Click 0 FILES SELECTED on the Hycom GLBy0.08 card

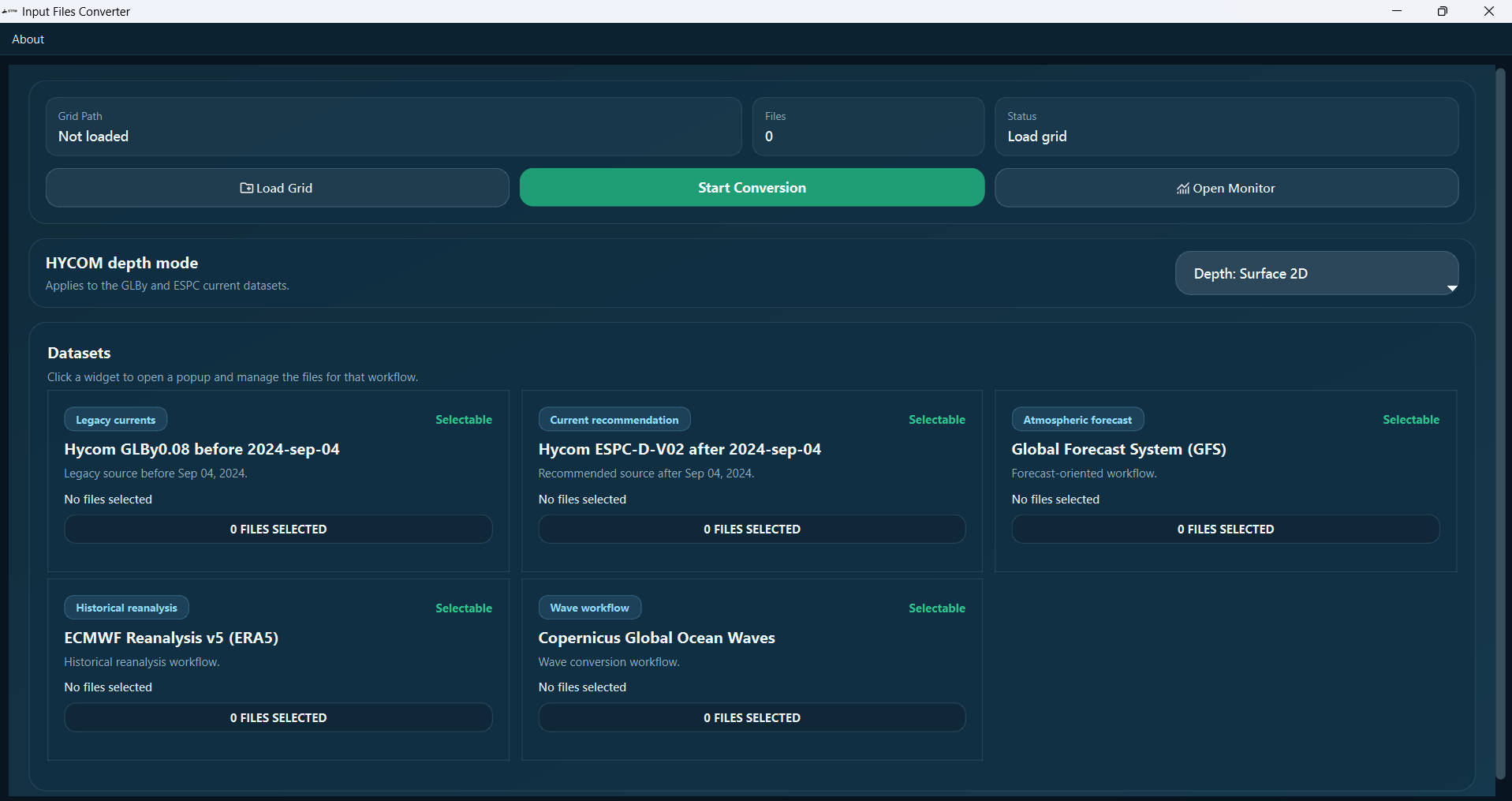278,530
